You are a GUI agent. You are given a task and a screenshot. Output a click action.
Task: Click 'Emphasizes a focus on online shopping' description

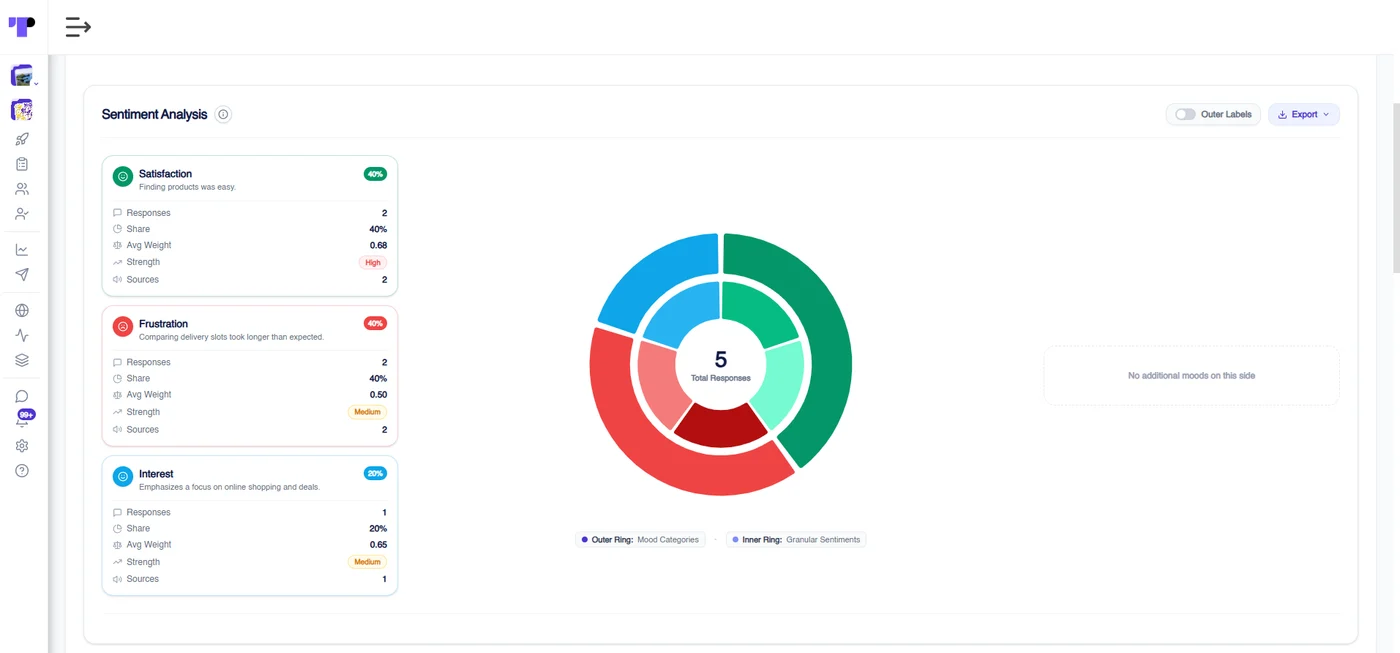click(229, 487)
